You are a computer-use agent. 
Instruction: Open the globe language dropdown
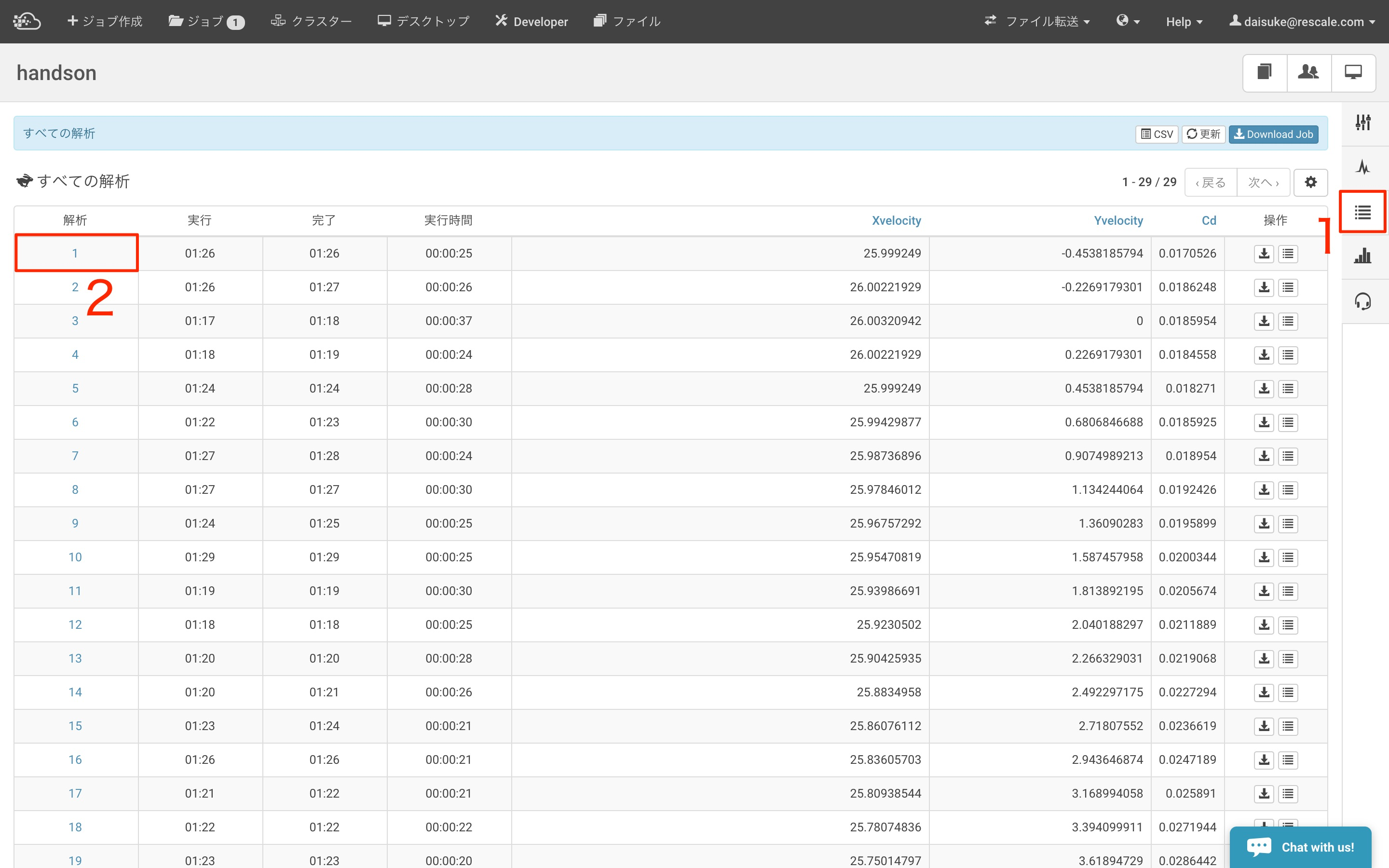[x=1127, y=22]
